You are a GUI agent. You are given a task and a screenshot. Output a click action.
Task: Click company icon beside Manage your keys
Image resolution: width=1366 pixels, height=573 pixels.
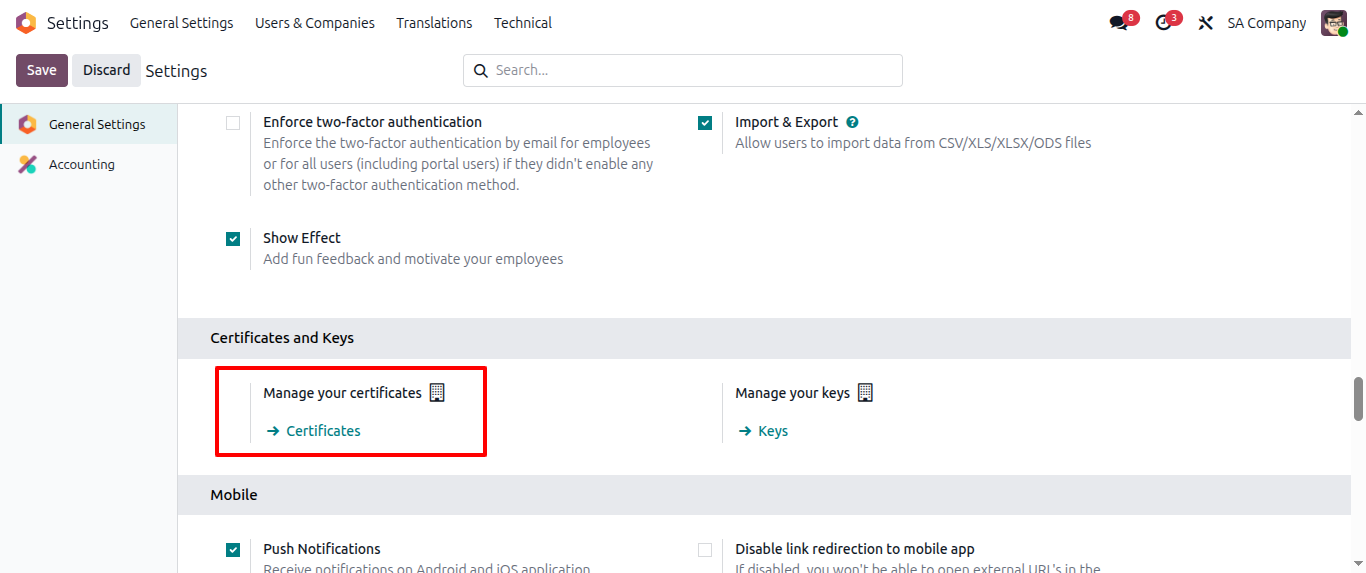(866, 393)
